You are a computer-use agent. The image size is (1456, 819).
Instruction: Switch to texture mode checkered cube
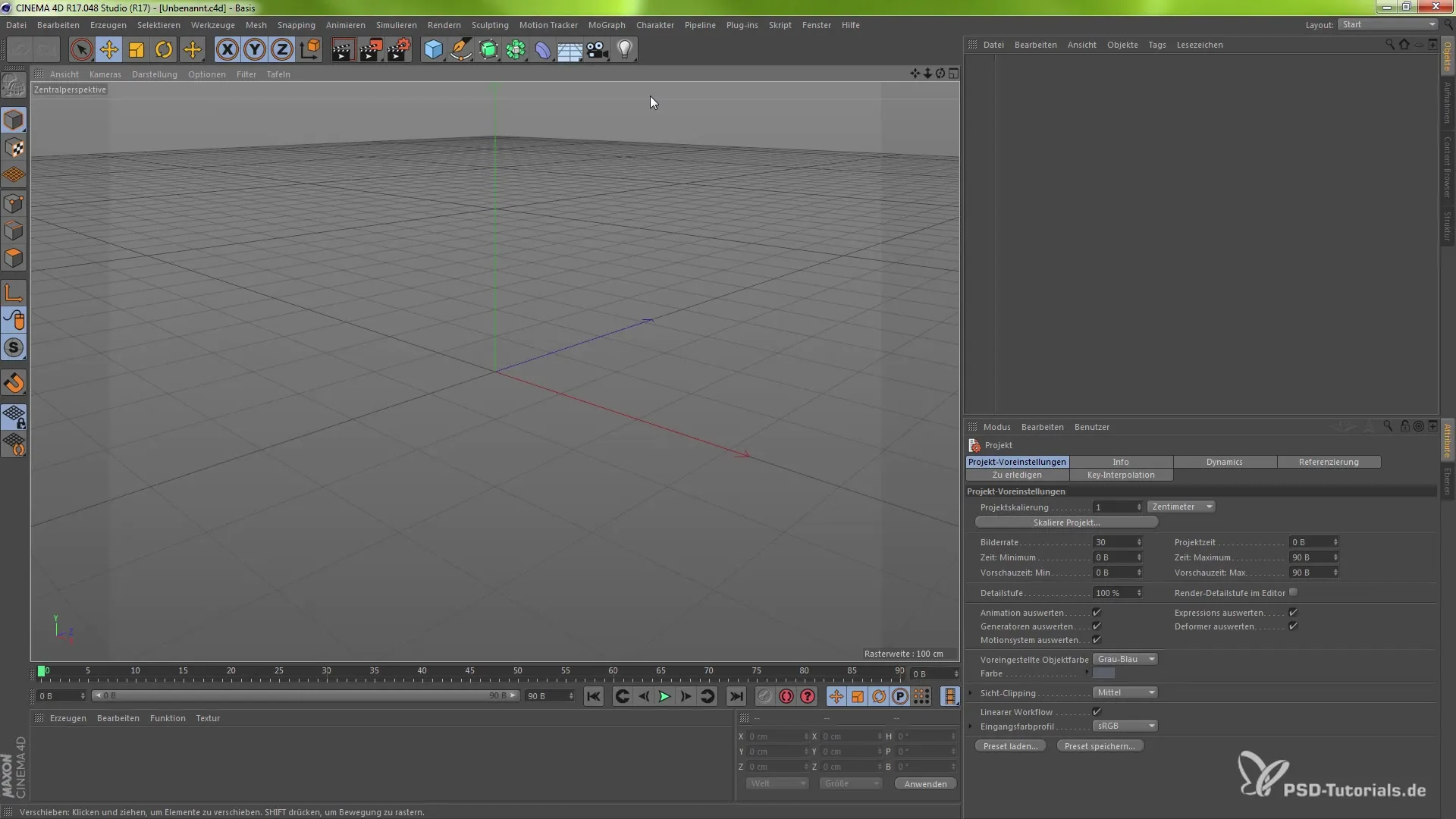(14, 148)
